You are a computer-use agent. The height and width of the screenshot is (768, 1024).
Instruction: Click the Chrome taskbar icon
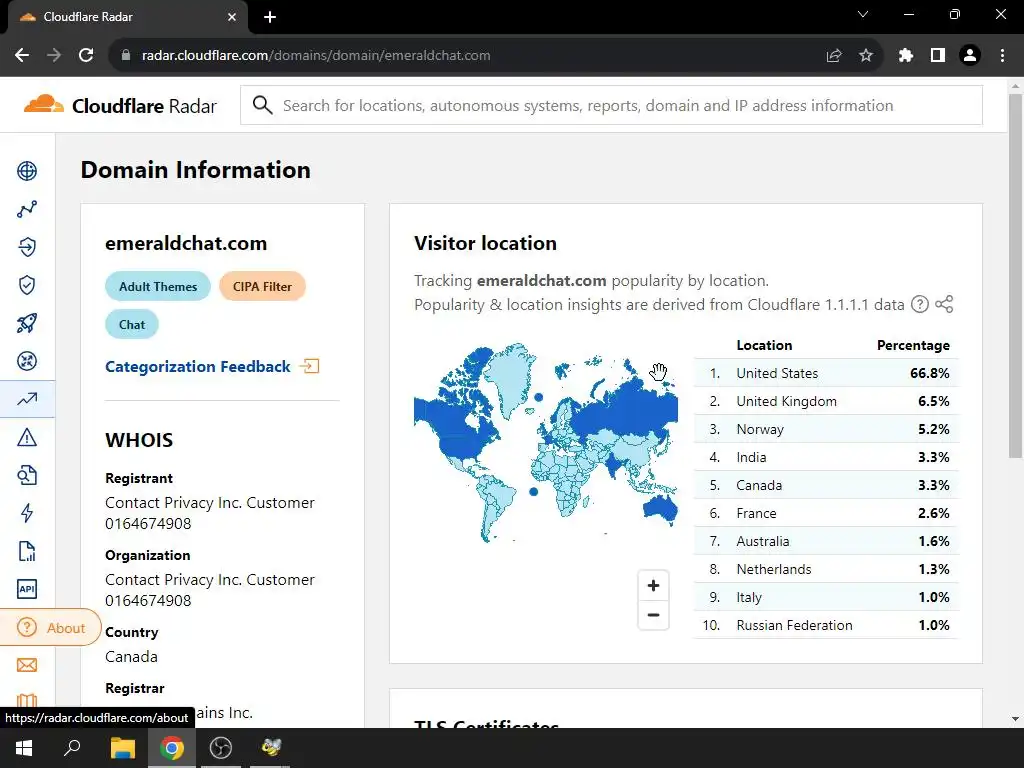click(172, 748)
